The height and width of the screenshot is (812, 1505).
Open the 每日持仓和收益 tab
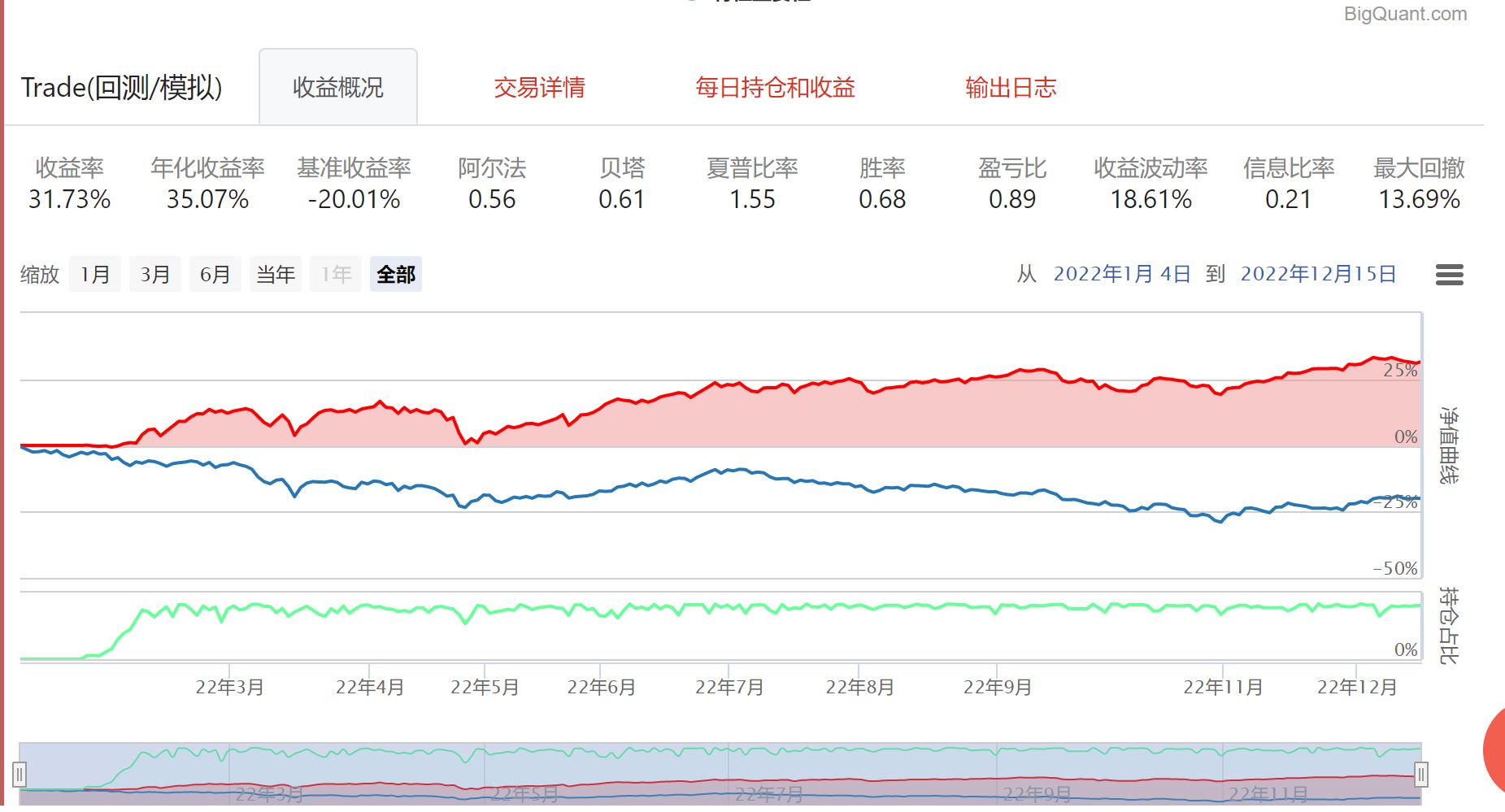click(x=776, y=88)
